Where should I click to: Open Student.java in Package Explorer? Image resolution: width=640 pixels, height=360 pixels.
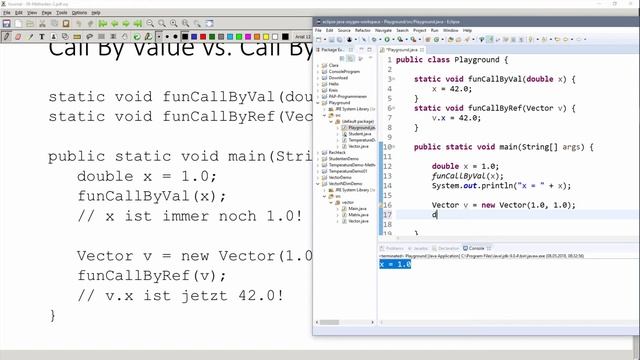point(359,134)
